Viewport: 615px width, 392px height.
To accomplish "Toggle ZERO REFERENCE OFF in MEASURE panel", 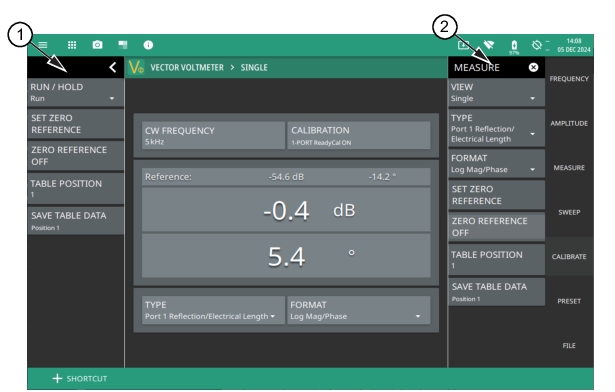I will (x=497, y=227).
